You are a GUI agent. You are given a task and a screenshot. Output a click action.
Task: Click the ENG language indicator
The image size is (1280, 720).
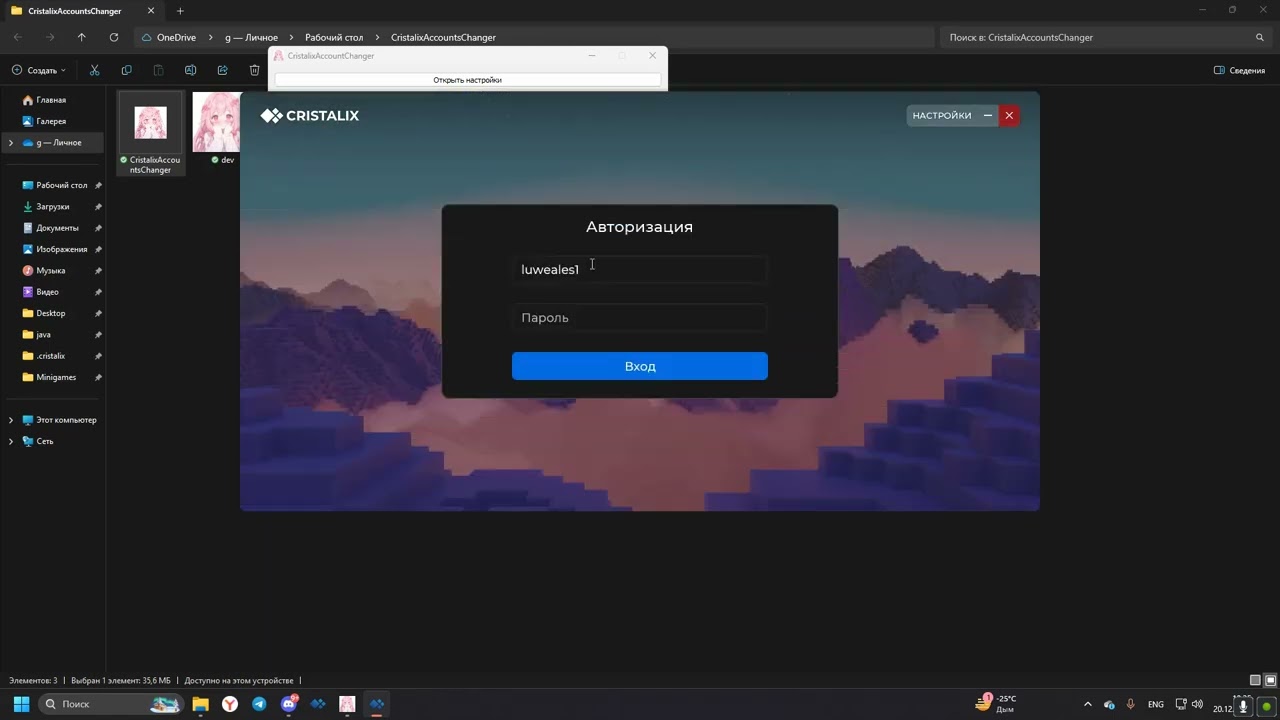1156,704
